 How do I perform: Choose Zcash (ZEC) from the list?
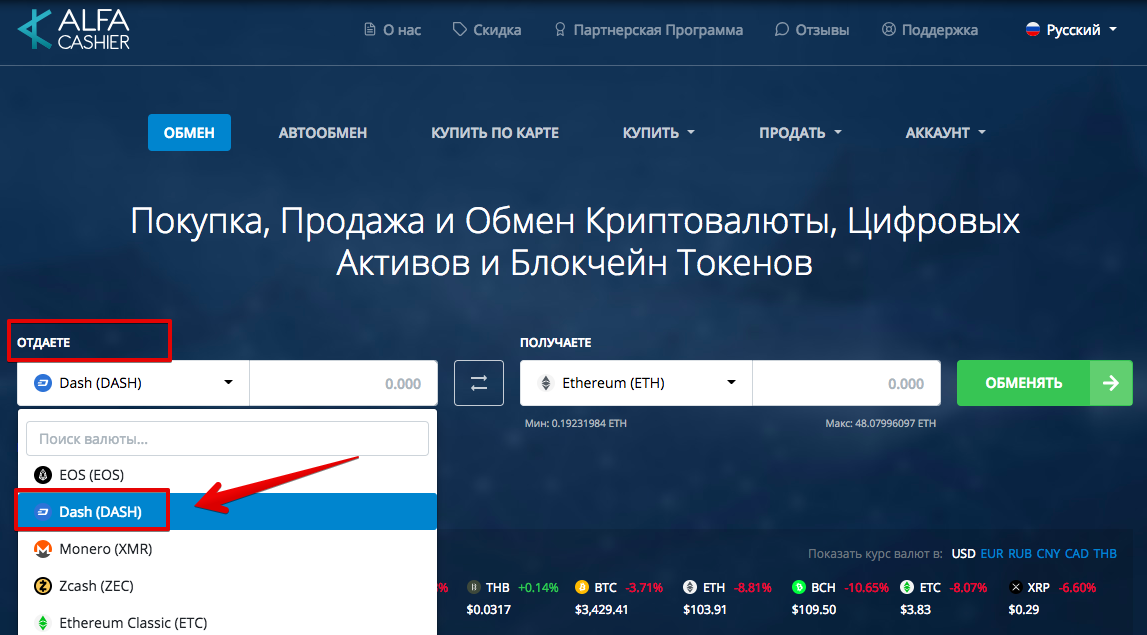pyautogui.click(x=227, y=586)
